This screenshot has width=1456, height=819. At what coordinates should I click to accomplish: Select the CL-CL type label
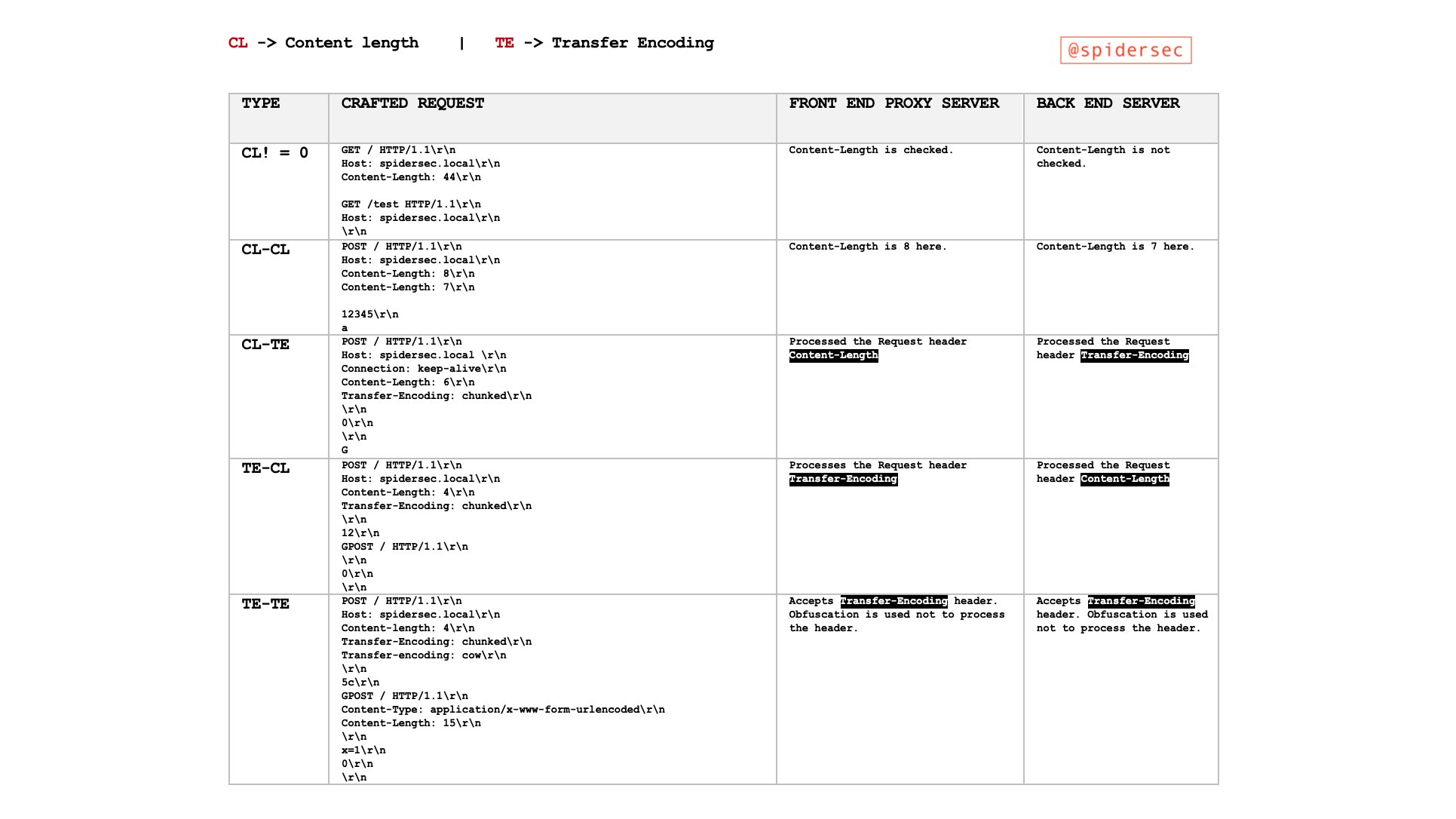click(x=265, y=250)
